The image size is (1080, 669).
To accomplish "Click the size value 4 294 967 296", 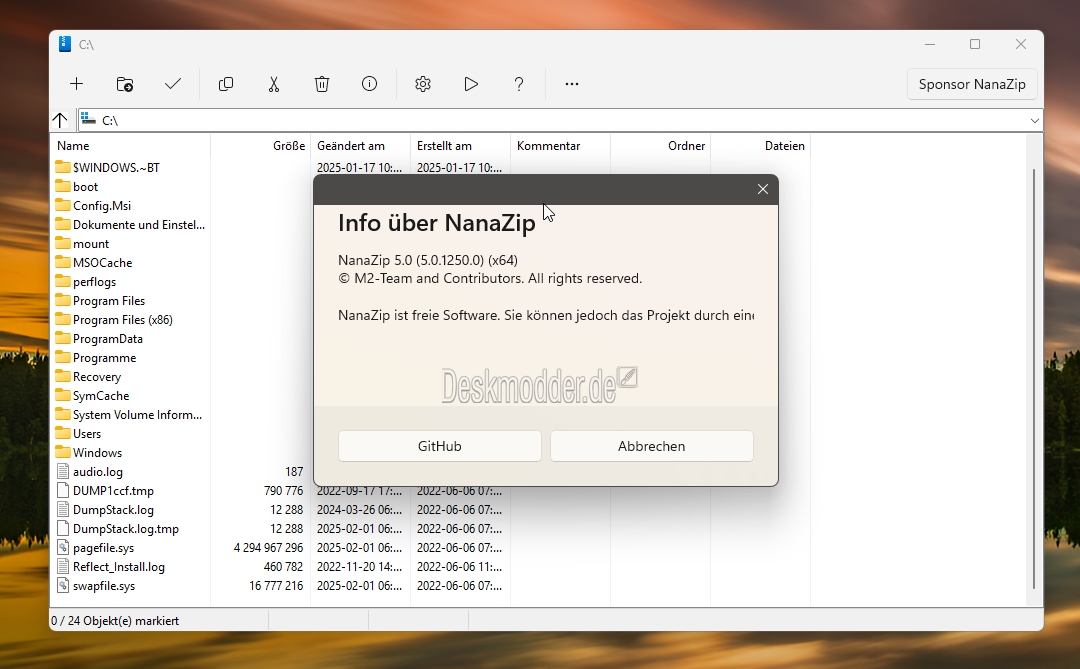I will tap(269, 548).
